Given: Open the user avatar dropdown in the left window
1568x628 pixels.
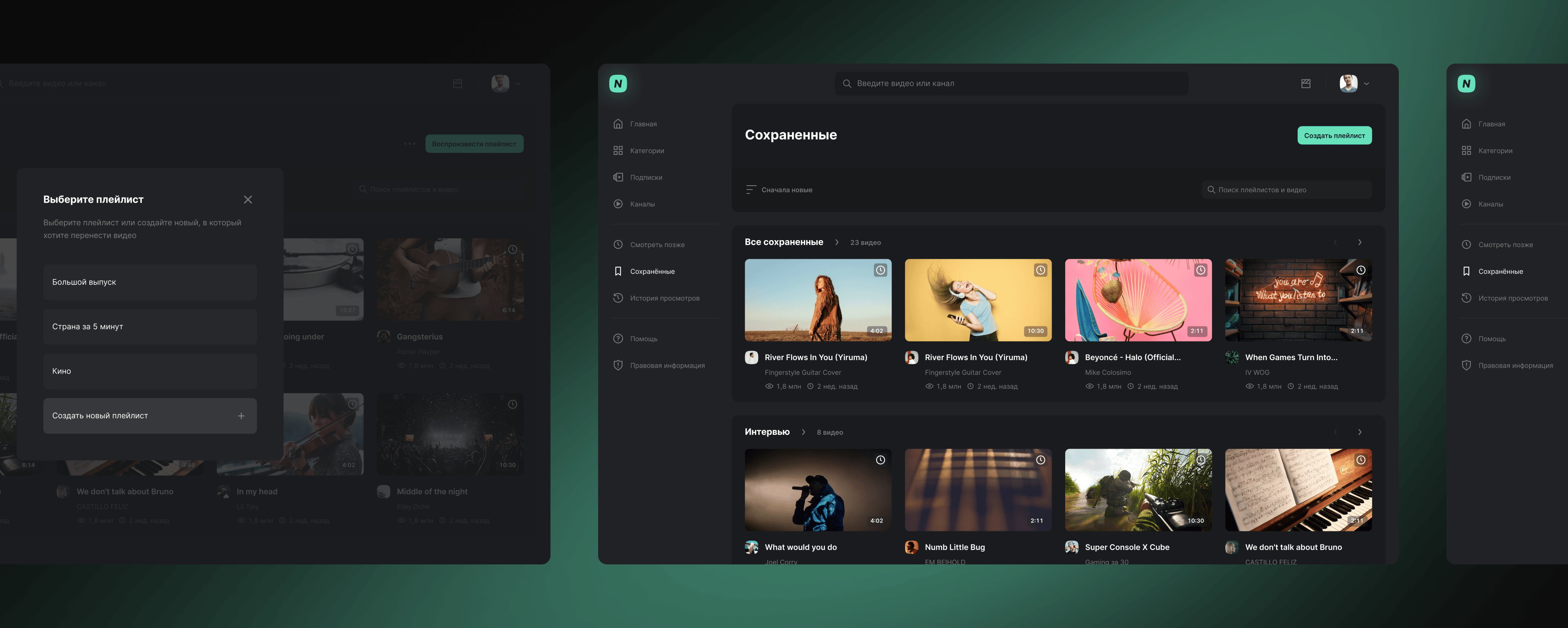Looking at the screenshot, I should pos(506,83).
